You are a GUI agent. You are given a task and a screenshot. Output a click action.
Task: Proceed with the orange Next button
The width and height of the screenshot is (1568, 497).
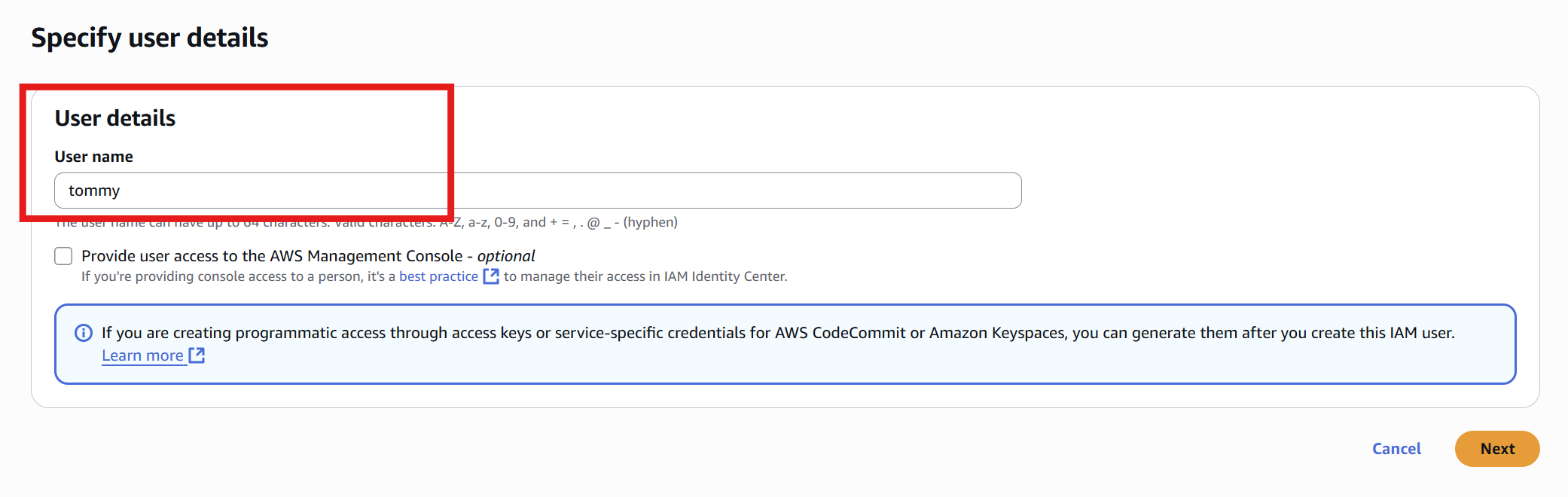click(1497, 449)
